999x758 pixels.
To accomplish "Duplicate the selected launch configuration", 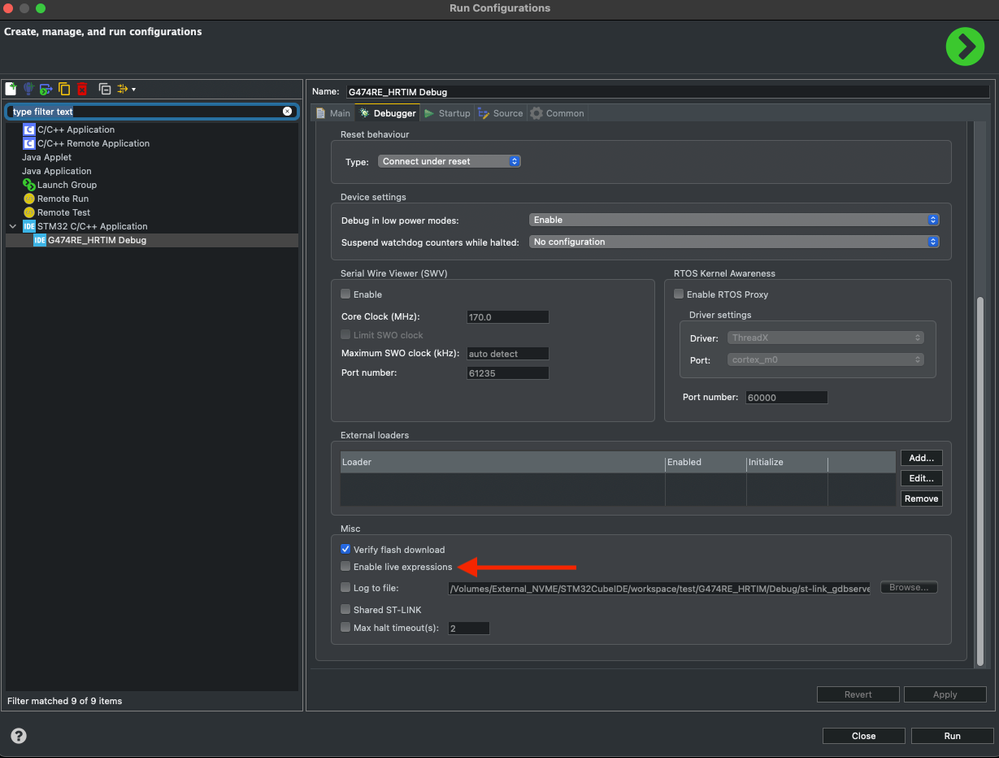I will click(64, 89).
